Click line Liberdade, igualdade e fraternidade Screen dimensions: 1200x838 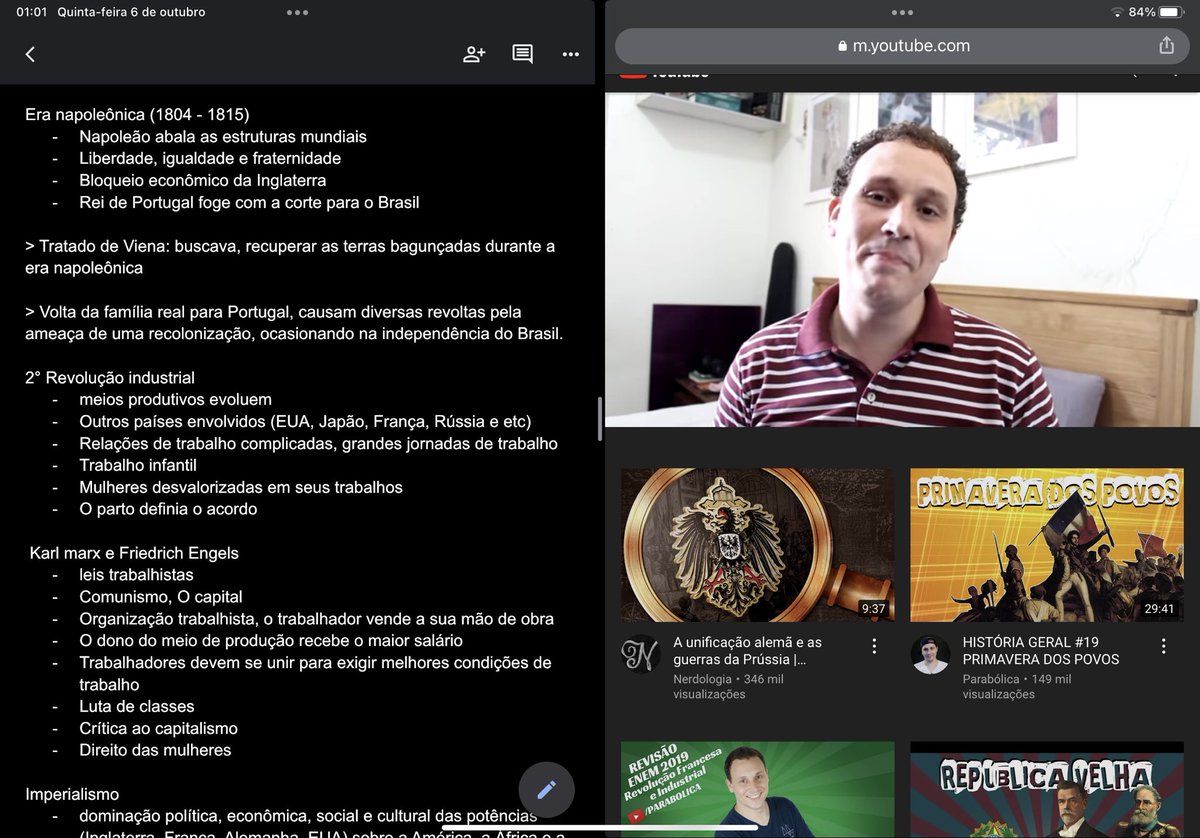pos(210,158)
